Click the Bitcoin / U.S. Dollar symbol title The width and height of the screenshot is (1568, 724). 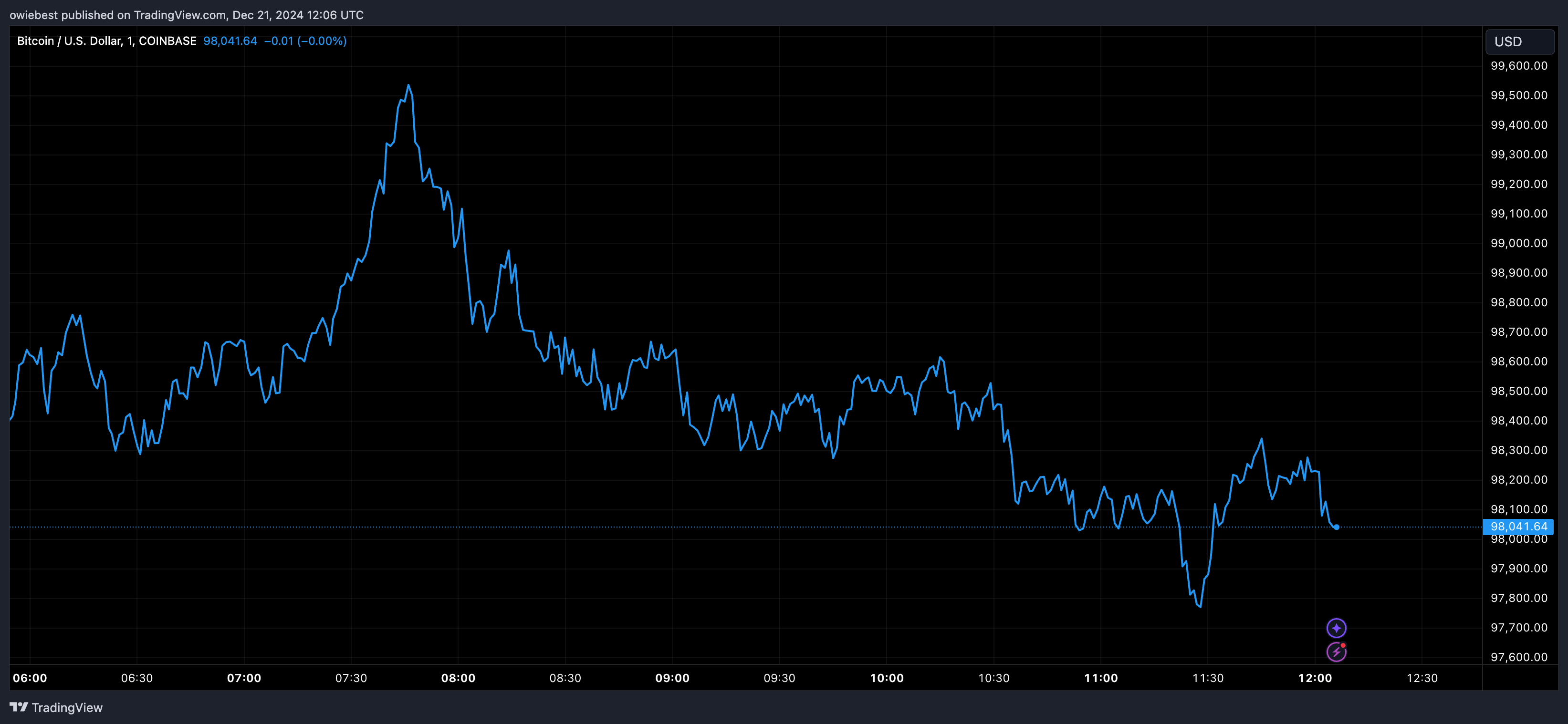point(106,41)
